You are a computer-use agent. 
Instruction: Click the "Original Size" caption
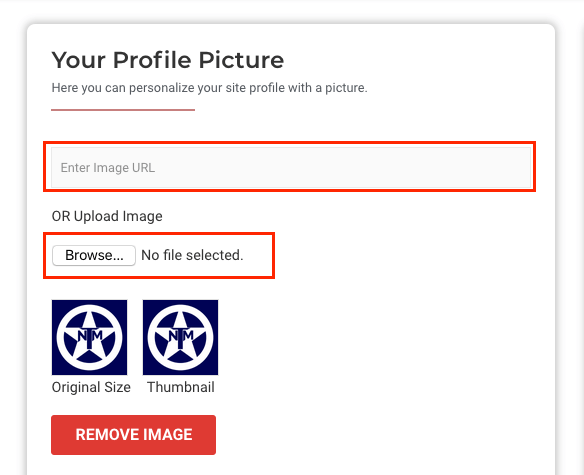(91, 387)
